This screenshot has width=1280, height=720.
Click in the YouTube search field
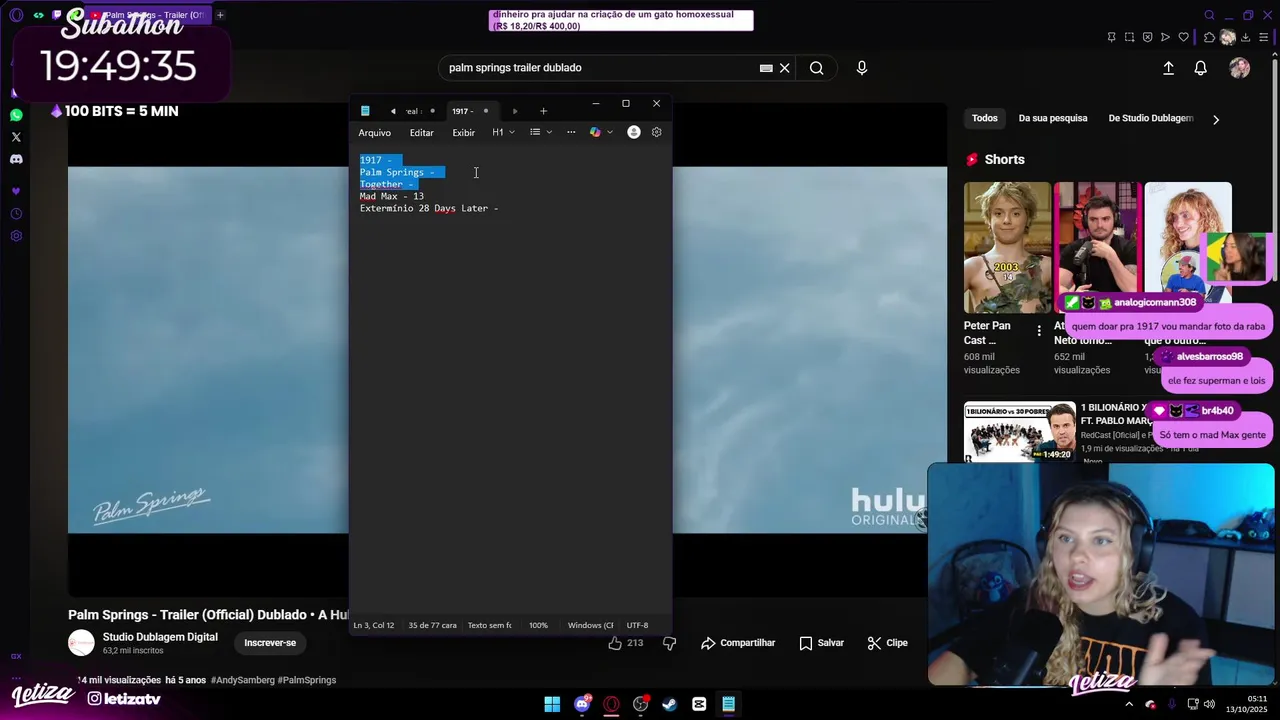point(600,68)
